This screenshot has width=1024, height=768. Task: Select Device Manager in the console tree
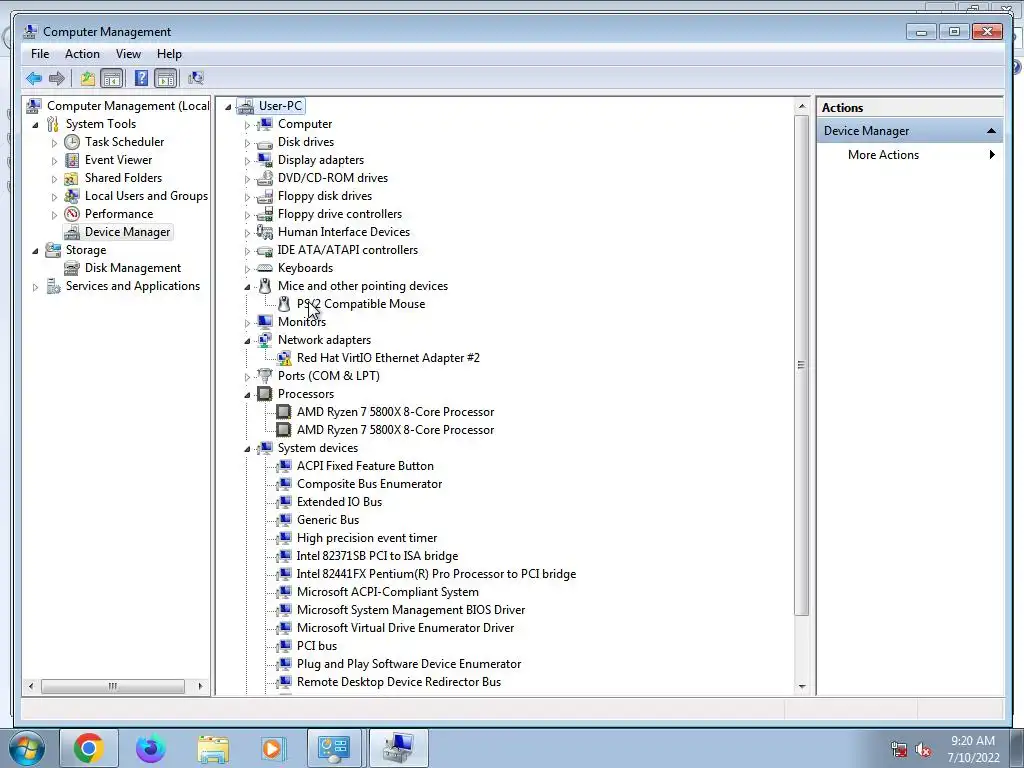pyautogui.click(x=127, y=232)
